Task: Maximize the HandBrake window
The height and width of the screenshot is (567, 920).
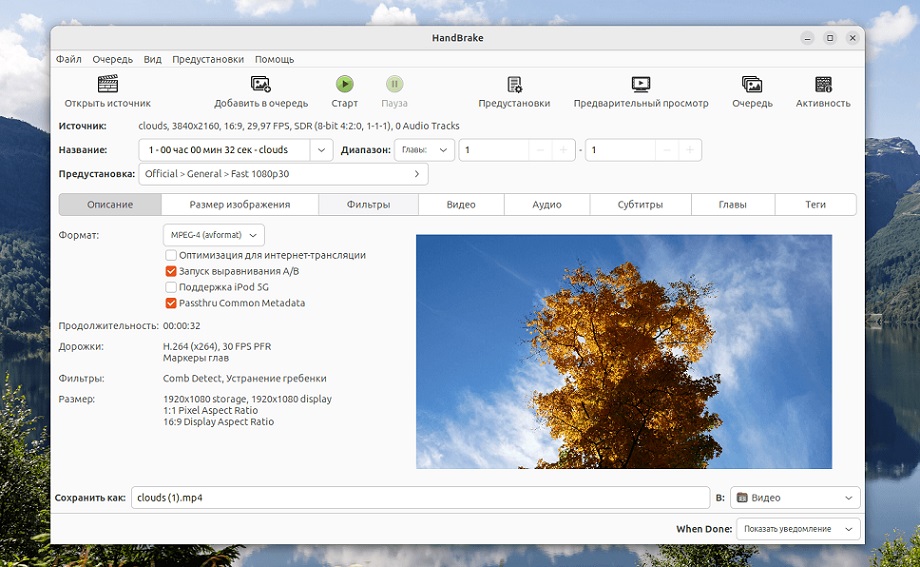Action: 830,38
